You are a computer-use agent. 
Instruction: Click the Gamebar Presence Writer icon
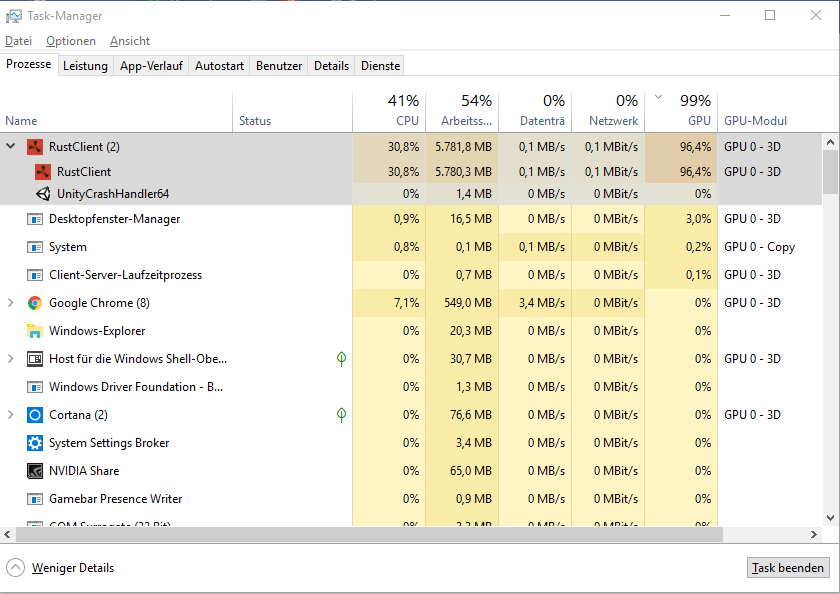click(35, 499)
